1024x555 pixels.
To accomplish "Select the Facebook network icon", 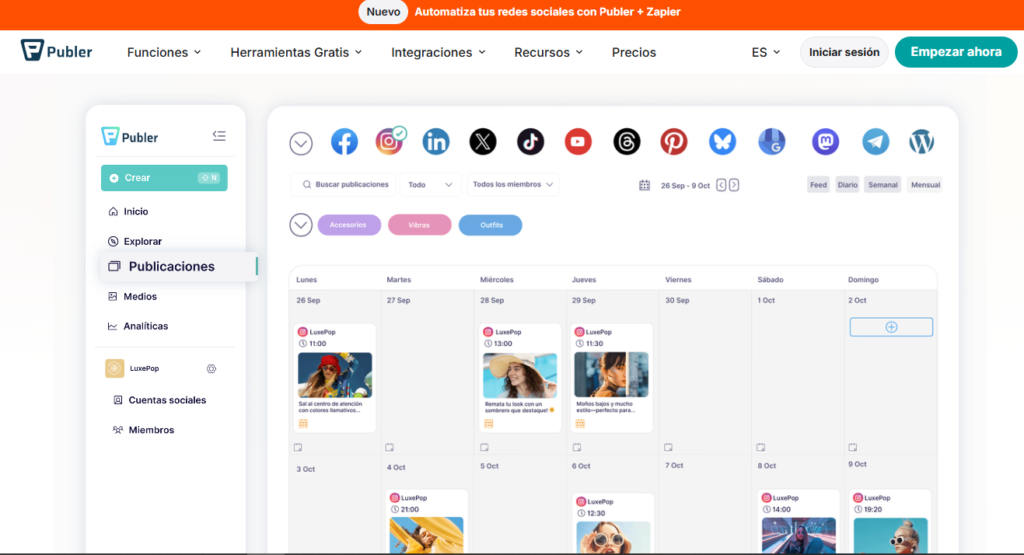I will pos(344,142).
